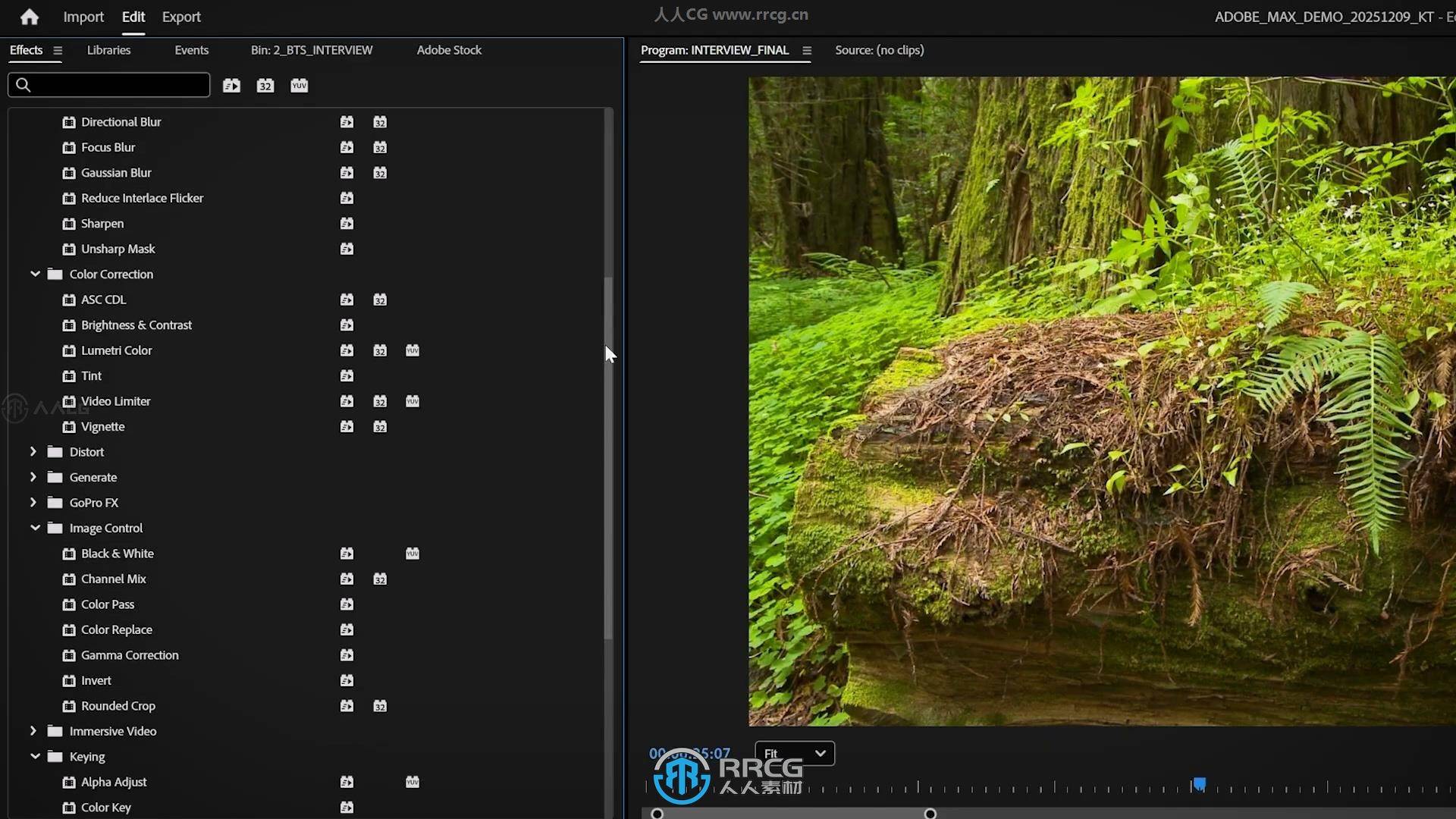
Task: Open the Effects panel menu icon
Action: 58,50
